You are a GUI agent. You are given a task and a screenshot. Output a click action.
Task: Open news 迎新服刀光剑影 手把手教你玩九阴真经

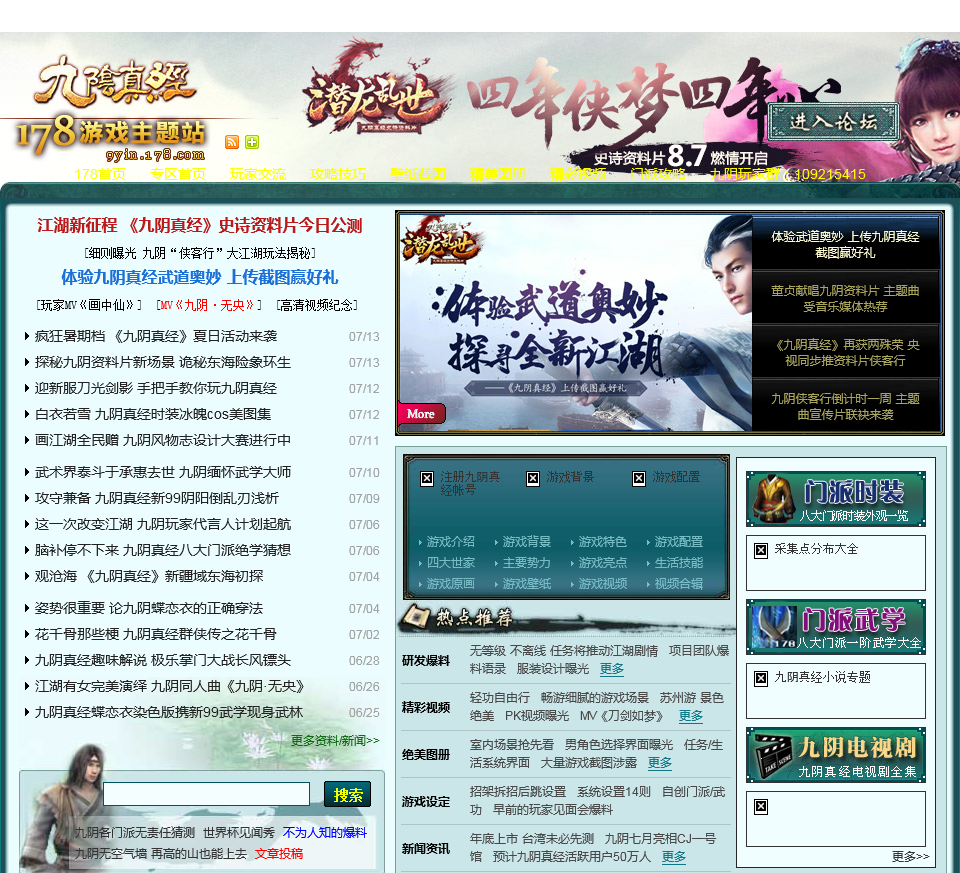156,388
